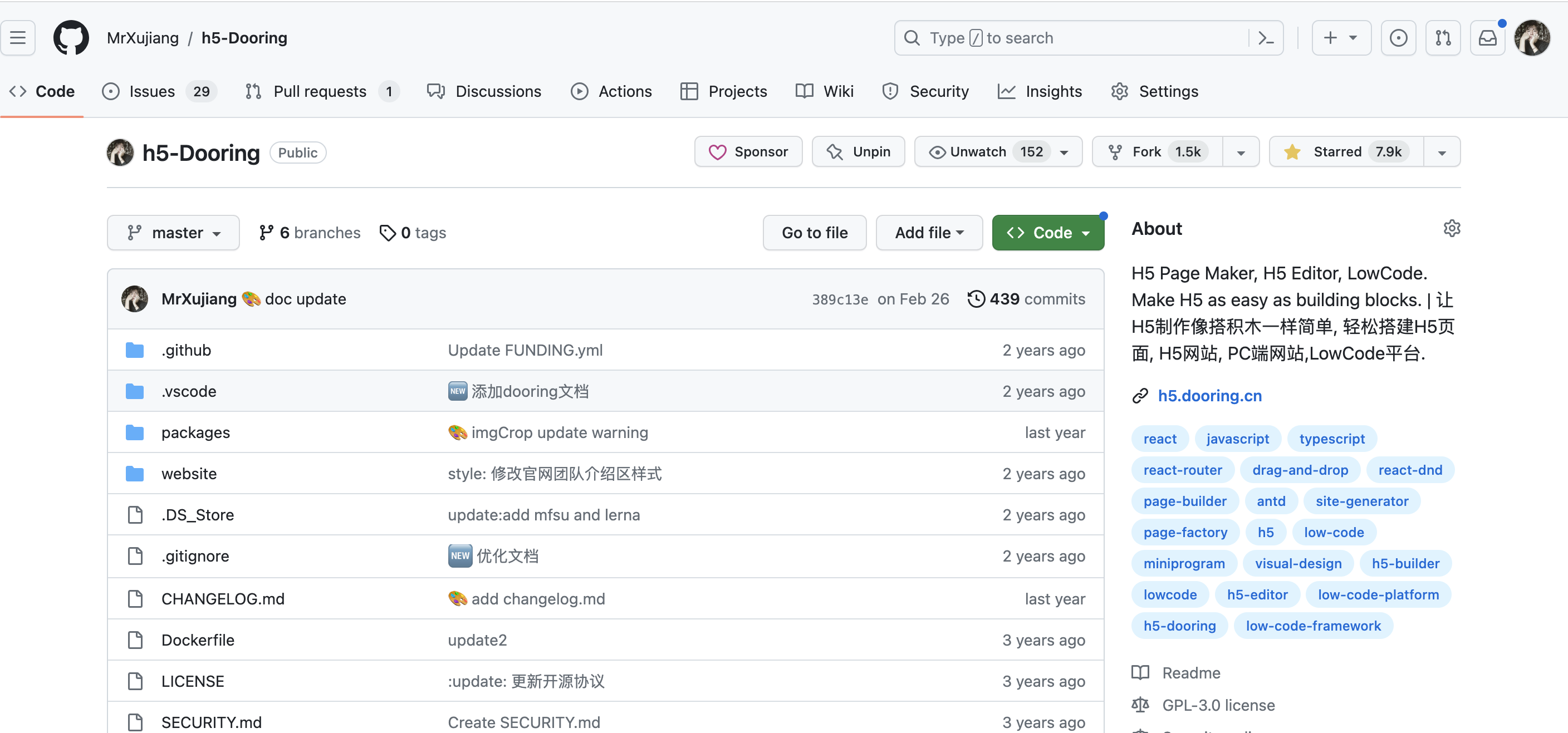The width and height of the screenshot is (1568, 733).
Task: Open commit hash 389c13e
Action: click(x=840, y=299)
